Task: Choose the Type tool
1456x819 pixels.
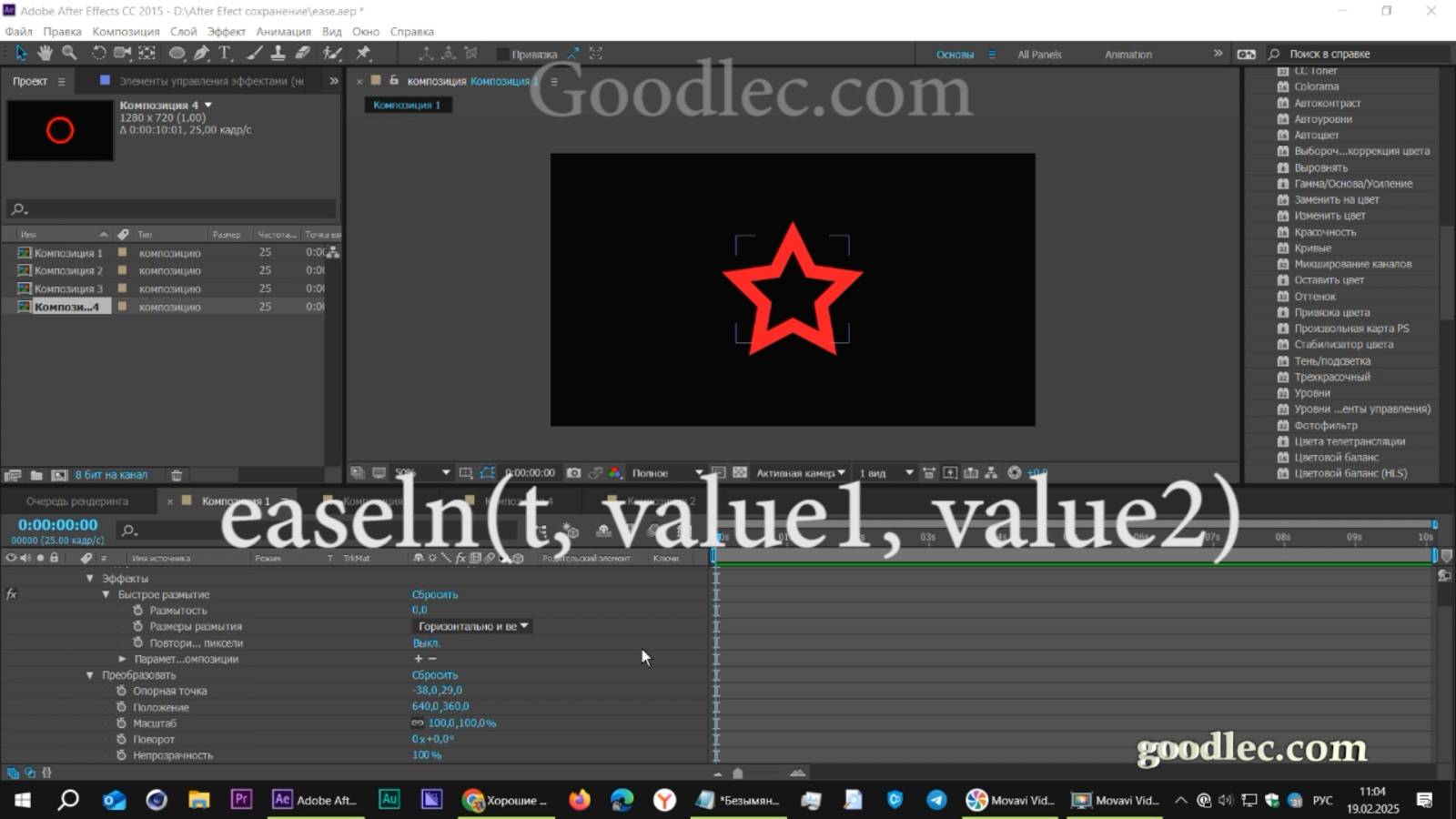Action: [x=224, y=53]
